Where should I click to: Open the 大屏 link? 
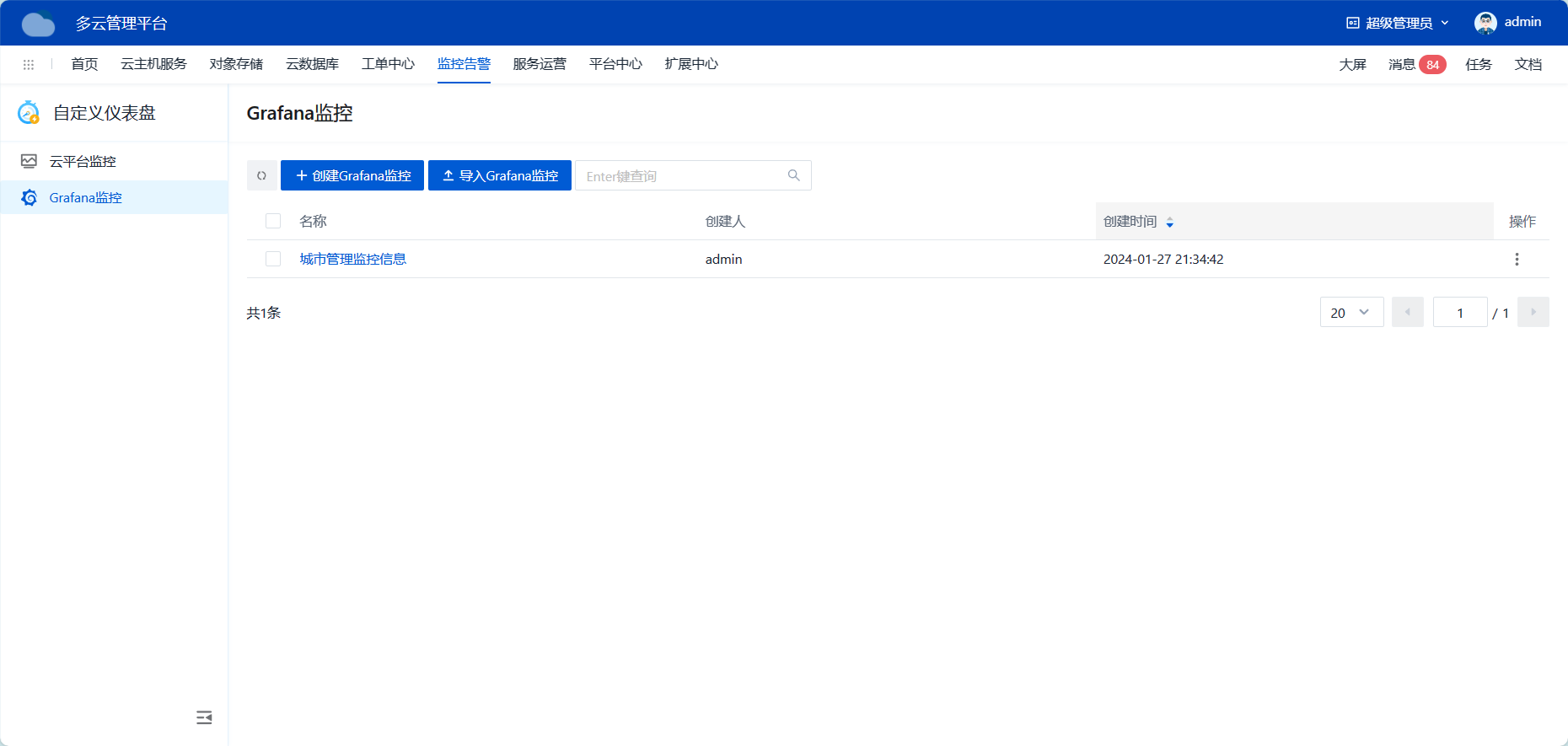(x=1352, y=65)
